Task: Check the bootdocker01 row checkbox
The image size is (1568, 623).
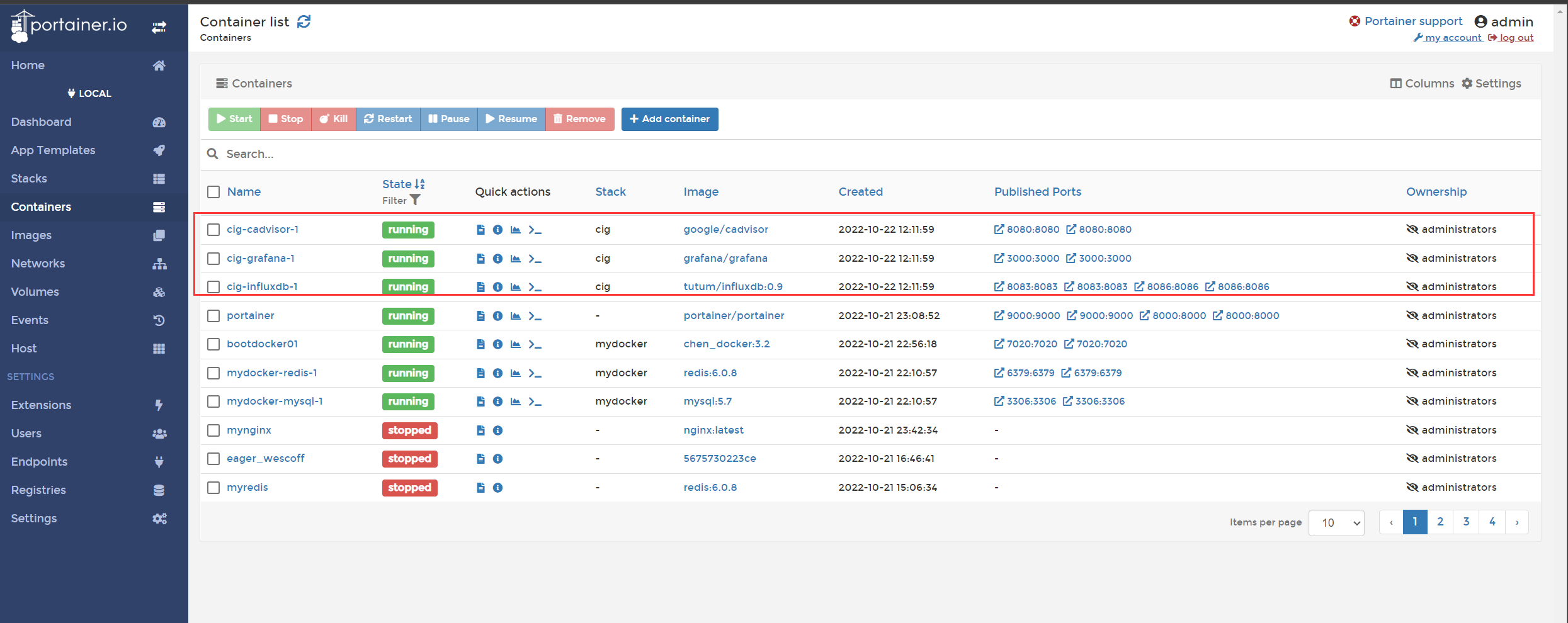Action: [x=213, y=344]
